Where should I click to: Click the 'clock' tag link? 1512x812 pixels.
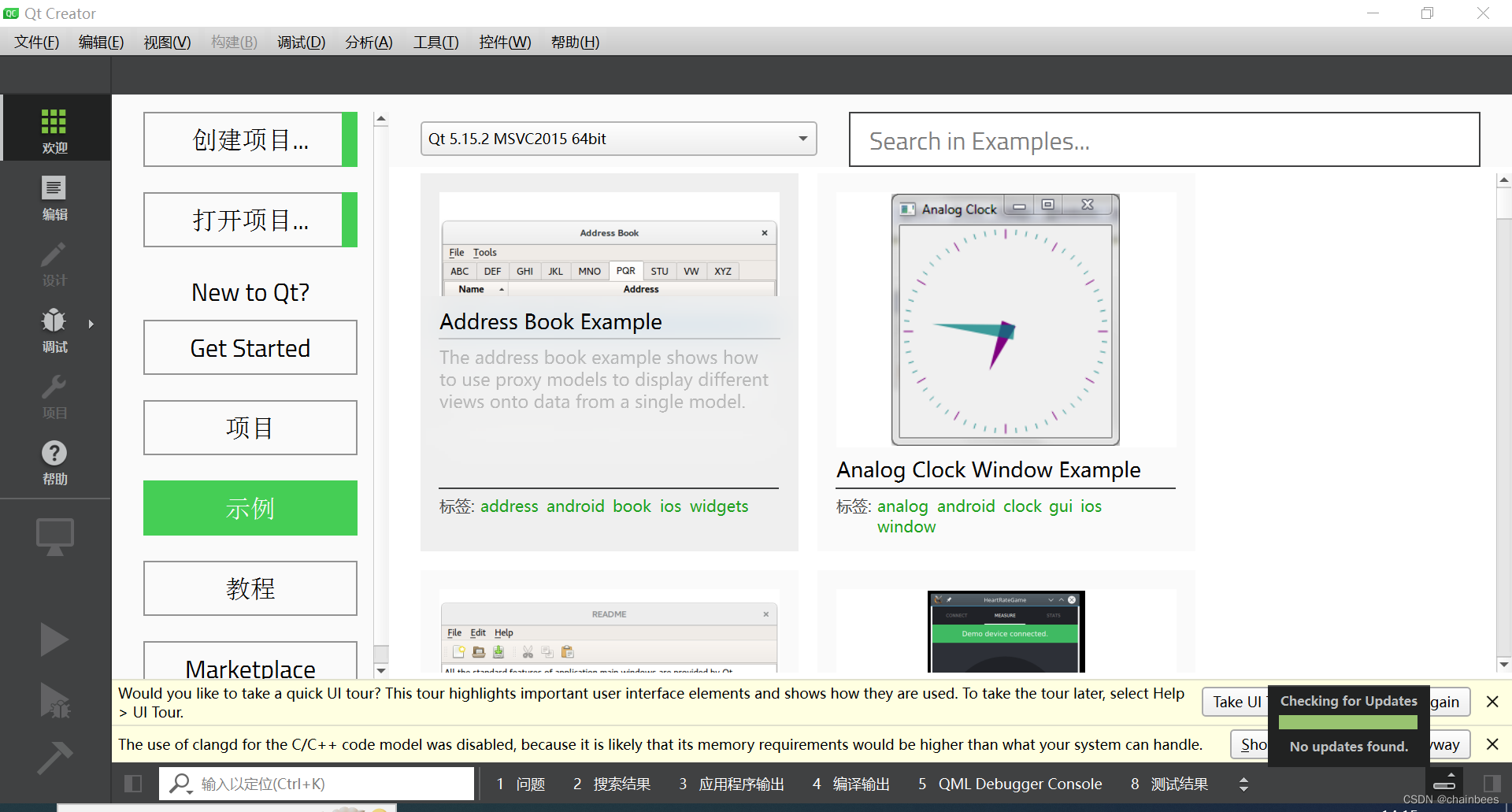(x=1022, y=506)
